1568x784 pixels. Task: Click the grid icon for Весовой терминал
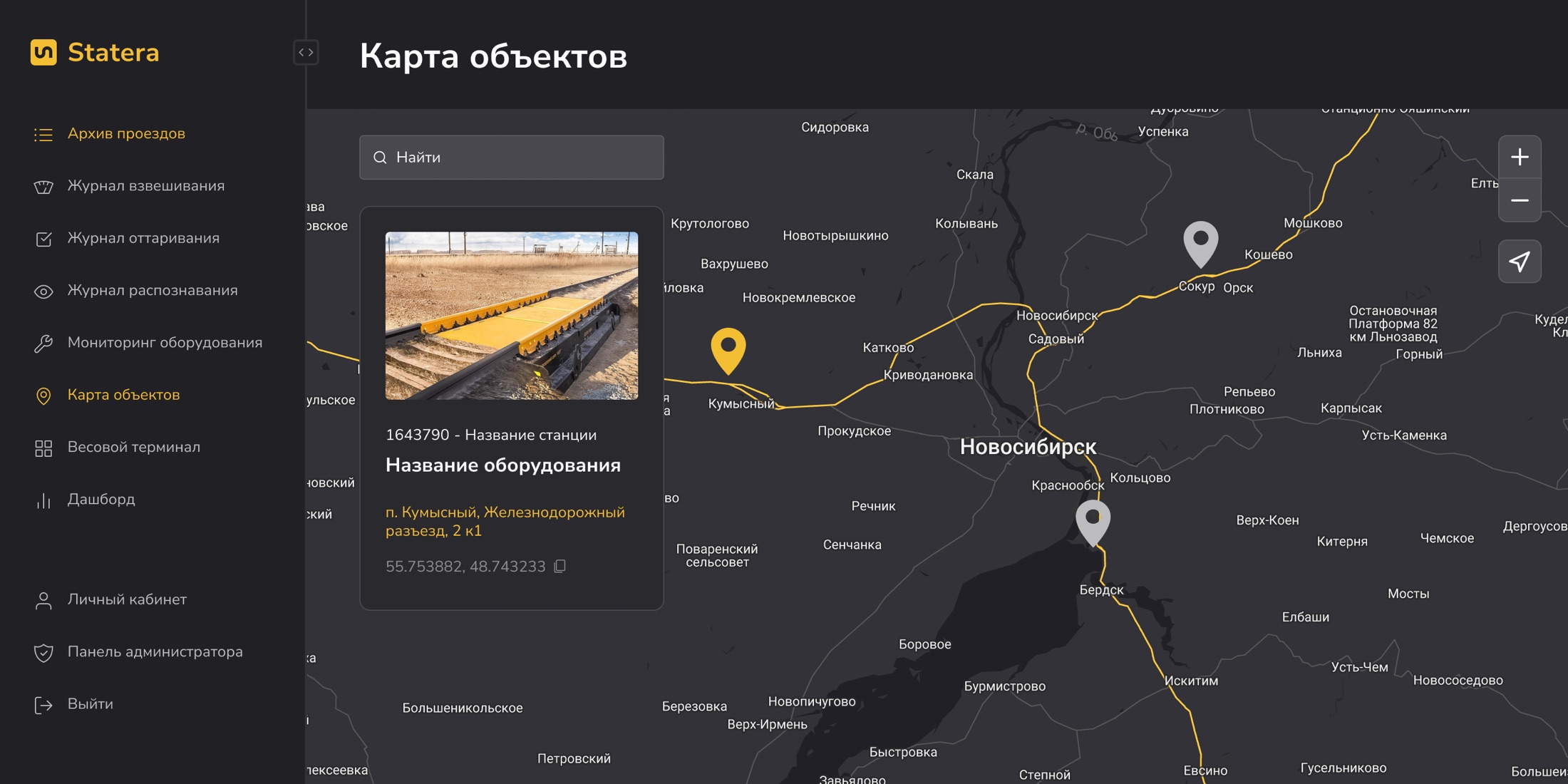click(43, 448)
